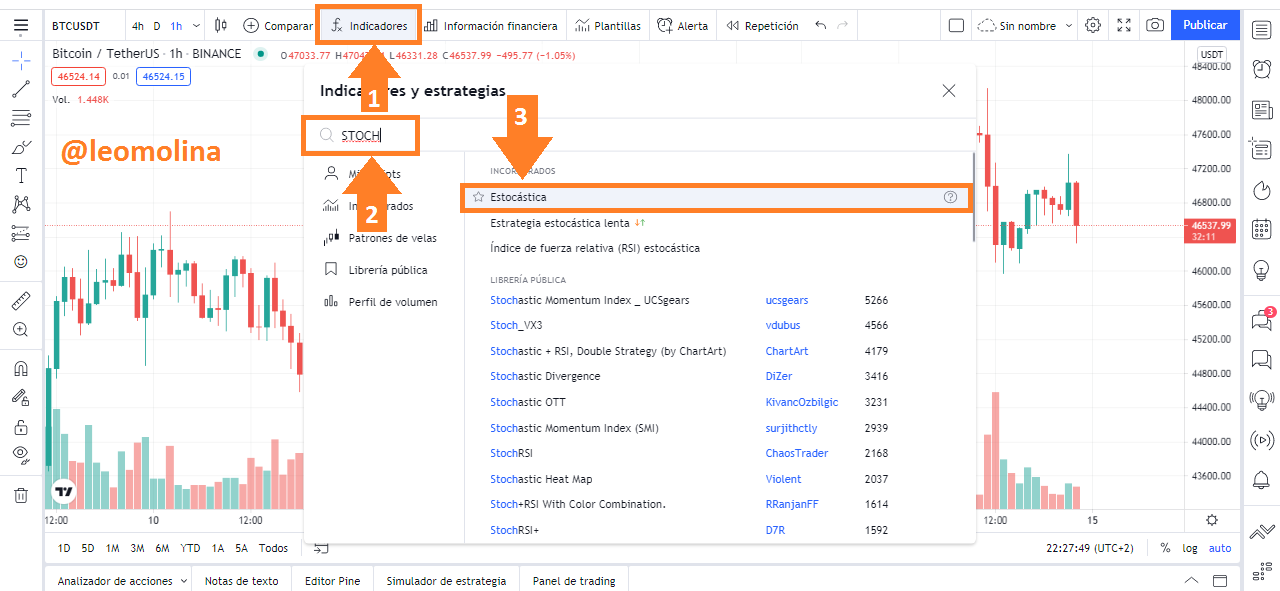The height and width of the screenshot is (591, 1280).
Task: Select Todos date range button
Action: pos(273,548)
